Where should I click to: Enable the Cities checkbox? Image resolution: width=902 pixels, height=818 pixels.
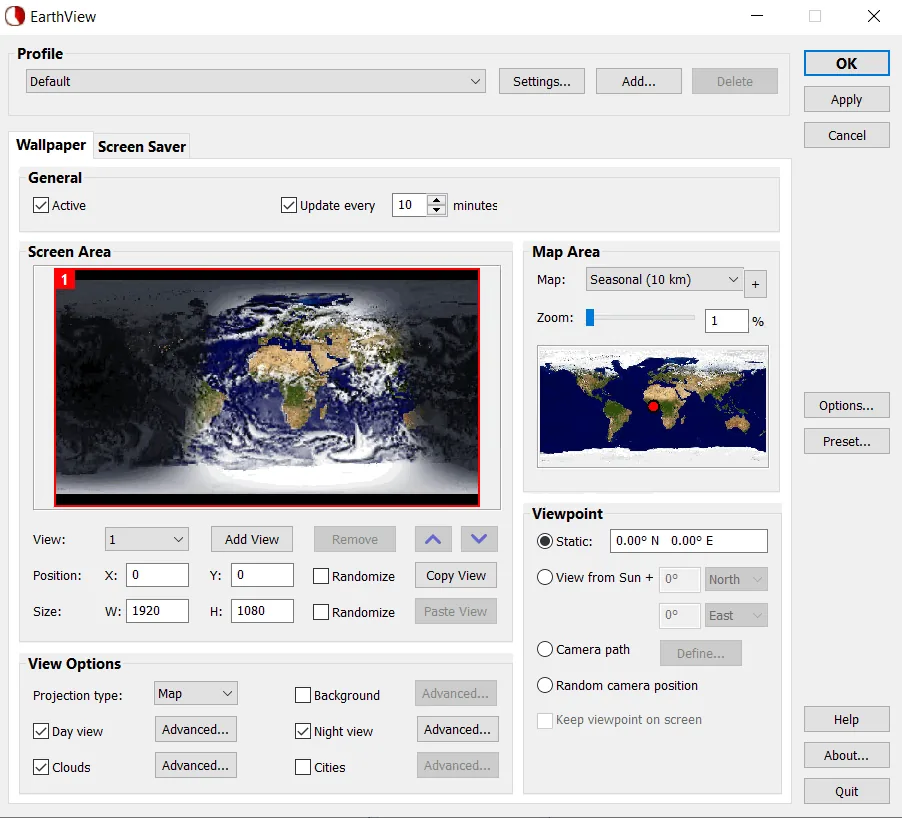[303, 767]
